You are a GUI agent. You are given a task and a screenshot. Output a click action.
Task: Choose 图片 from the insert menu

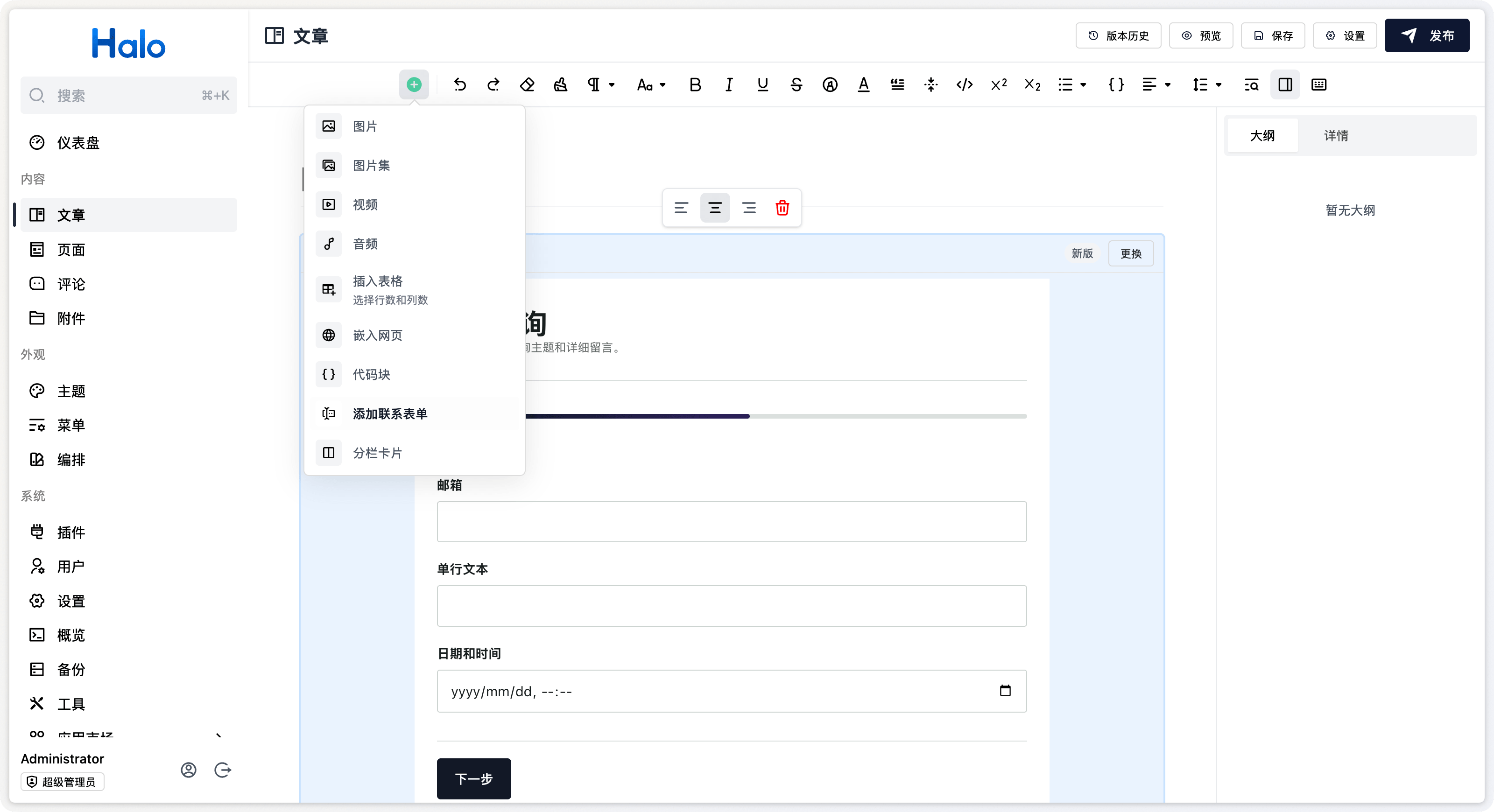click(414, 126)
